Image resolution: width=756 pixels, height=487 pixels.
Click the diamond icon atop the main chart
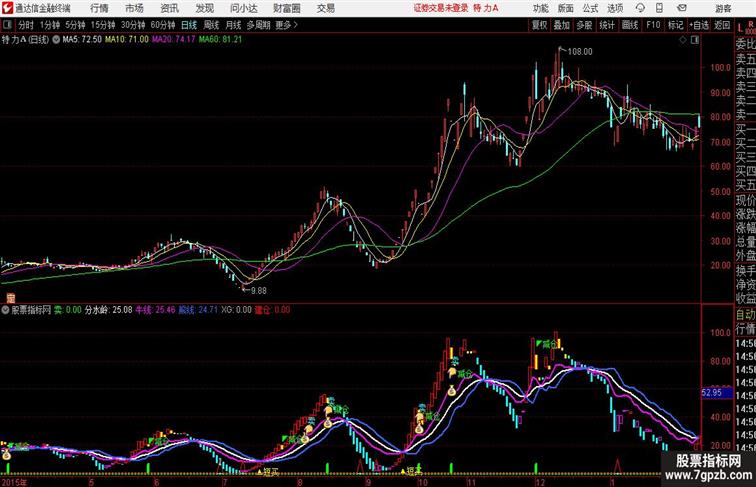(683, 40)
